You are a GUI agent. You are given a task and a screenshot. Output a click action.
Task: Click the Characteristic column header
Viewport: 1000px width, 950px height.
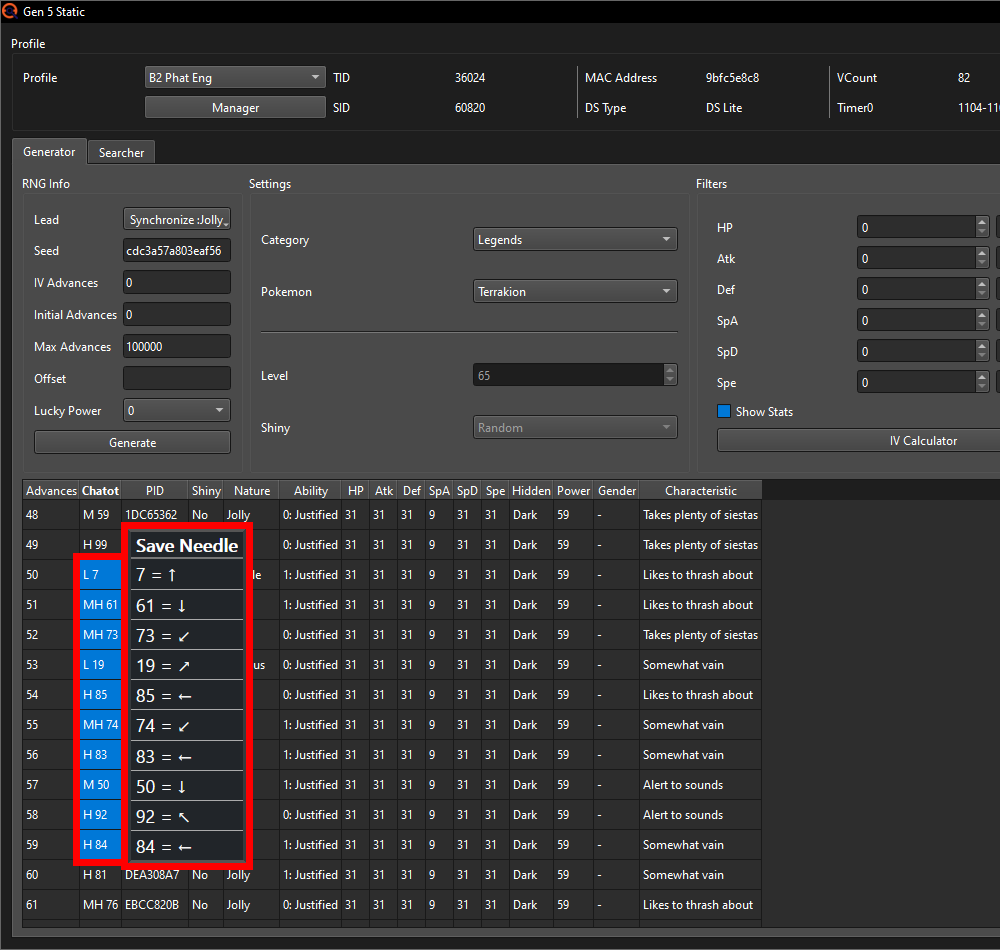[x=700, y=491]
